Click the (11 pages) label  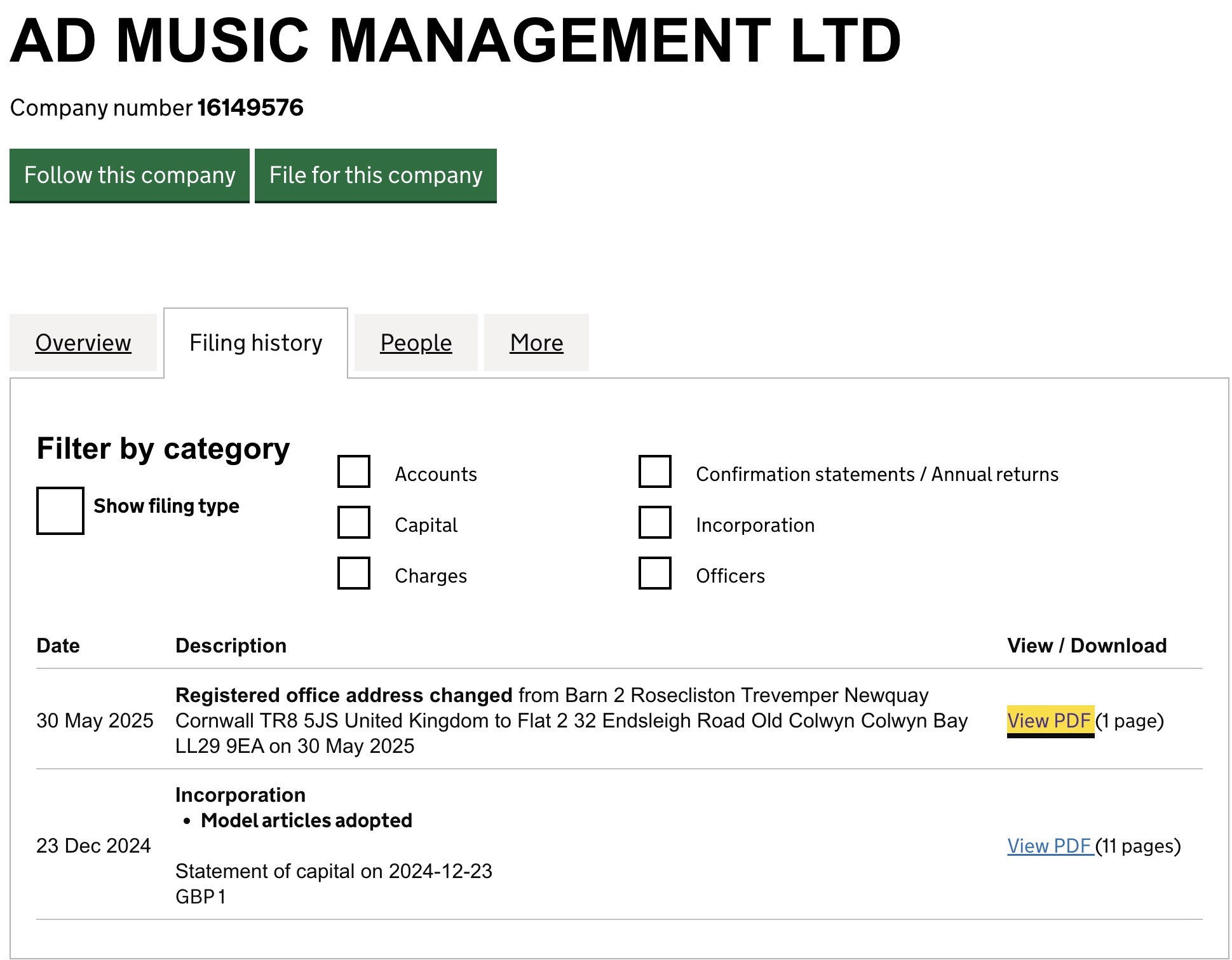1138,846
